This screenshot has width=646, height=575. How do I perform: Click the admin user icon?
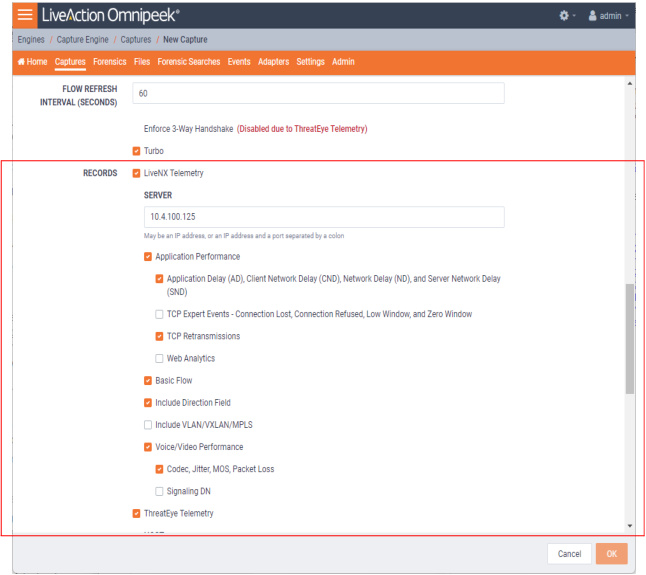[x=592, y=16]
